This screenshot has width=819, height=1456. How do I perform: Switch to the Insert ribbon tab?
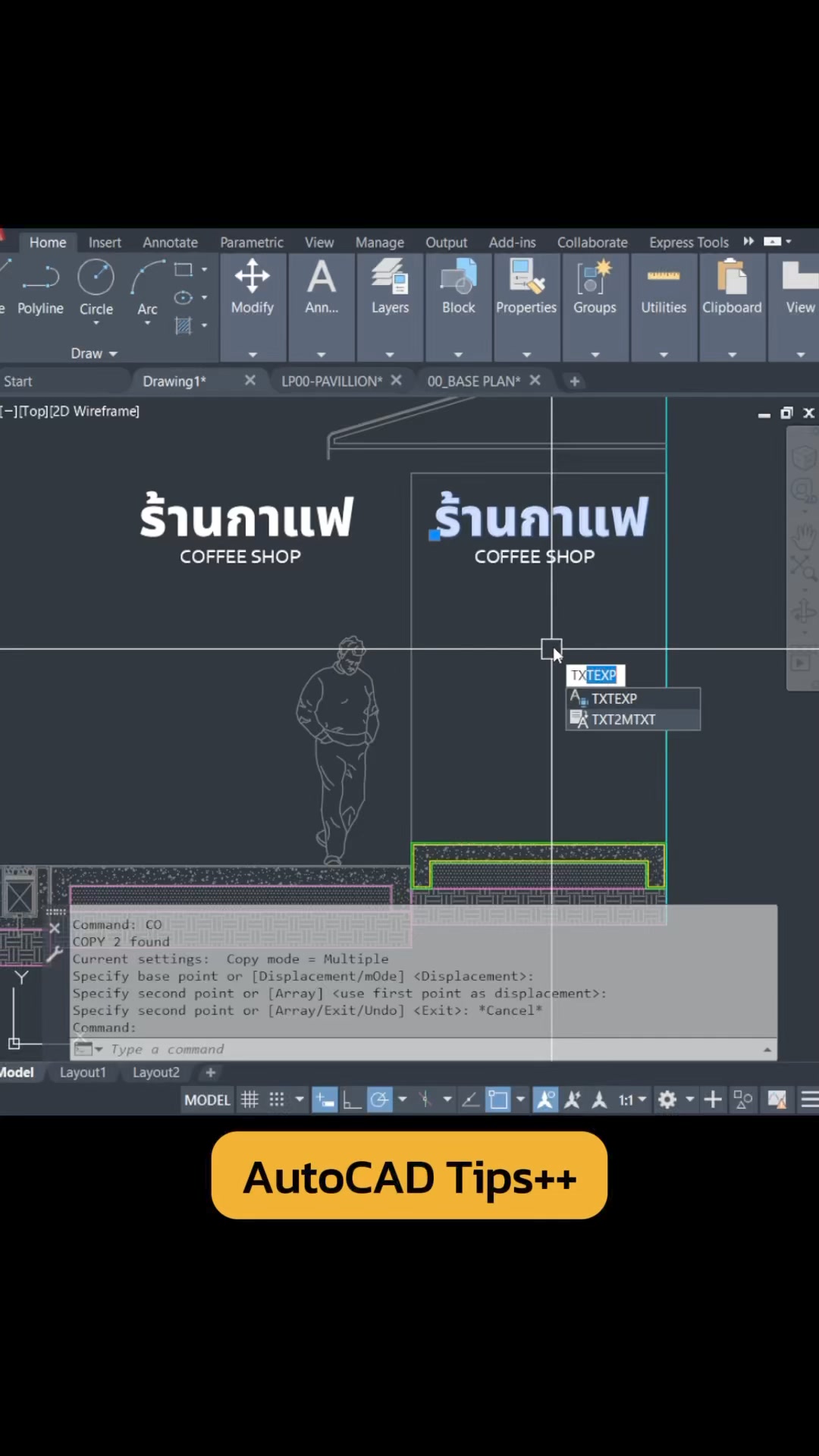click(105, 242)
